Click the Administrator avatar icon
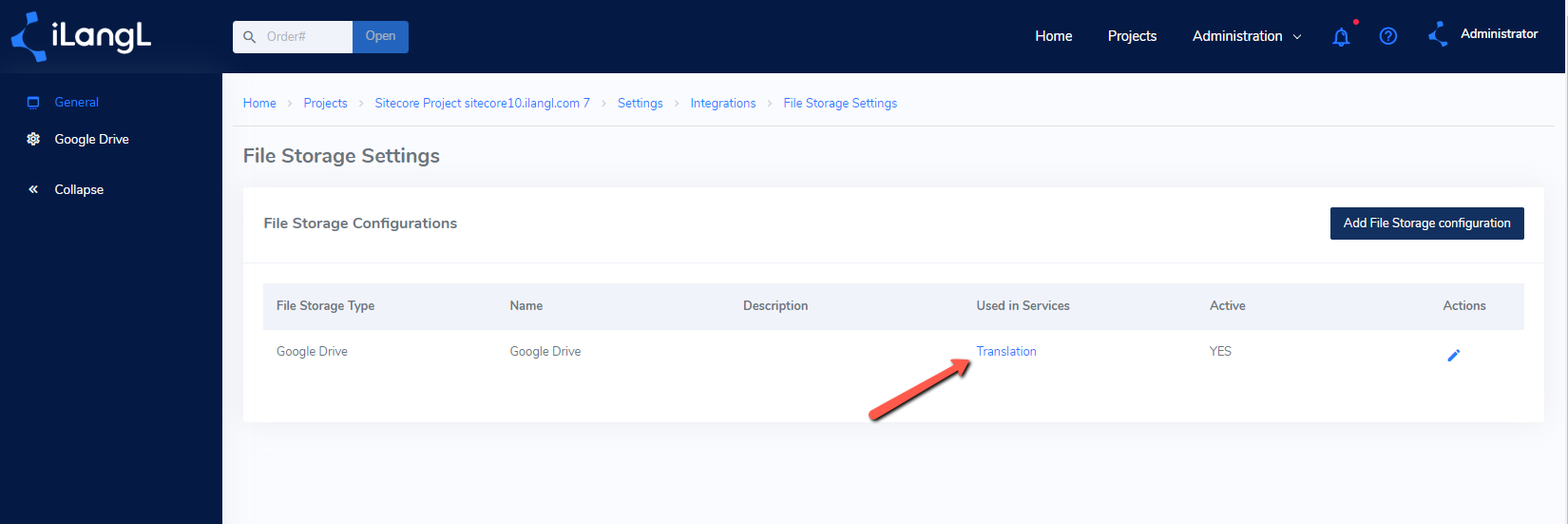Viewport: 1568px width, 524px height. (x=1438, y=34)
